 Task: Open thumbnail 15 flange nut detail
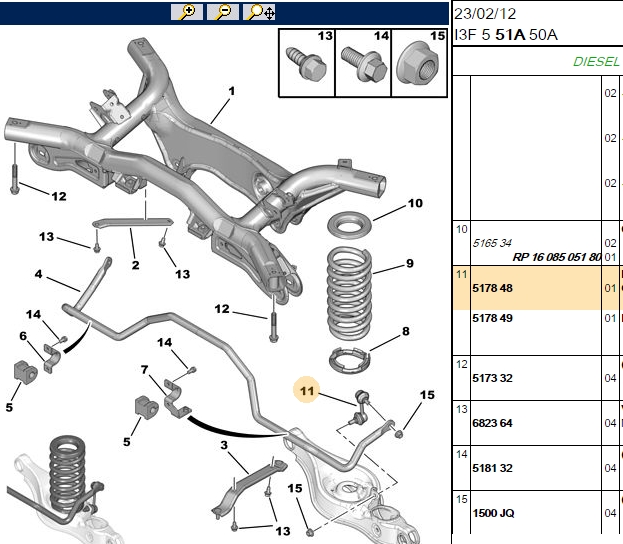pos(419,63)
